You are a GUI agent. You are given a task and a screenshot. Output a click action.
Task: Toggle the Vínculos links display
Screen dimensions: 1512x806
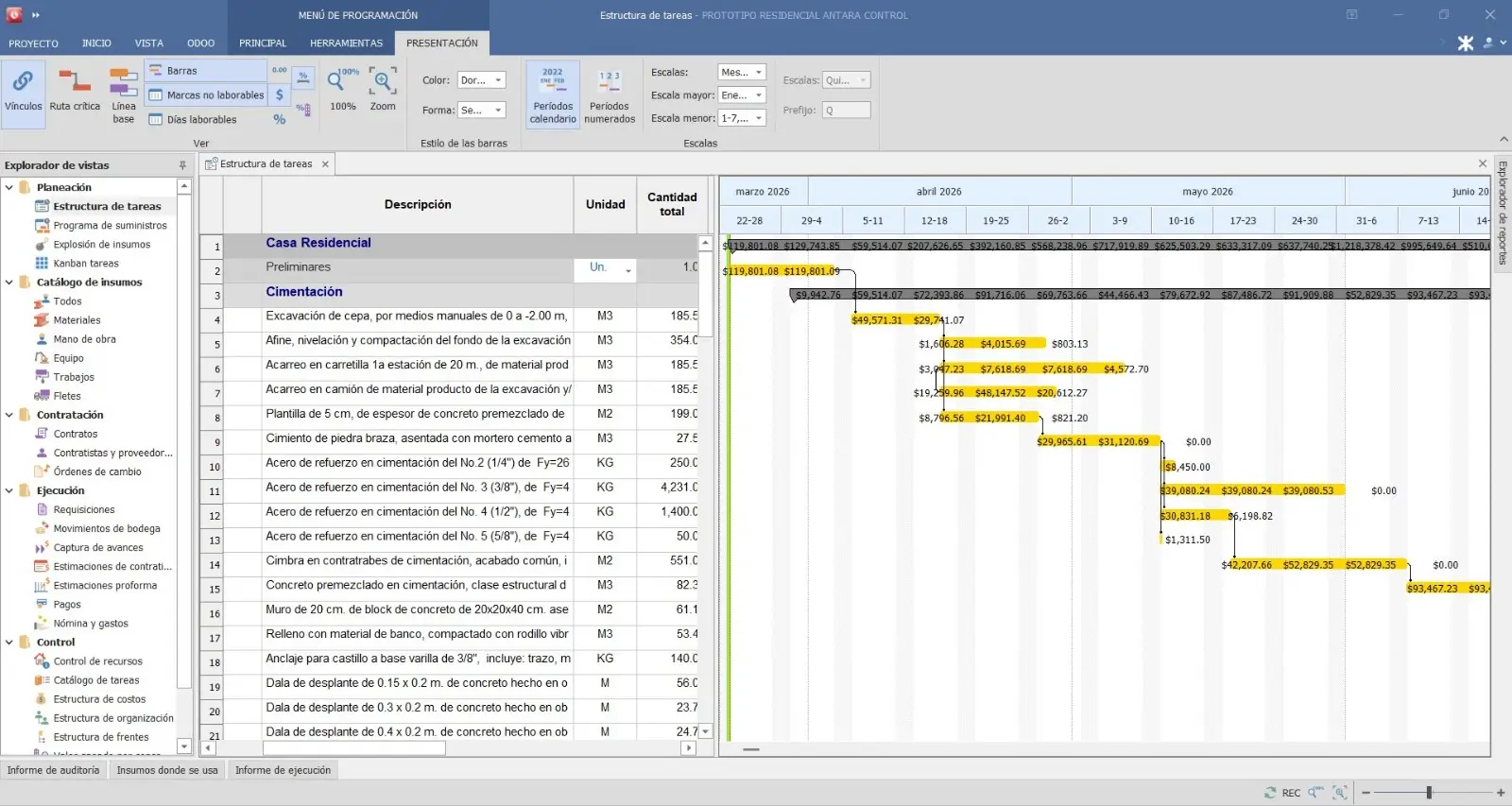[23, 90]
